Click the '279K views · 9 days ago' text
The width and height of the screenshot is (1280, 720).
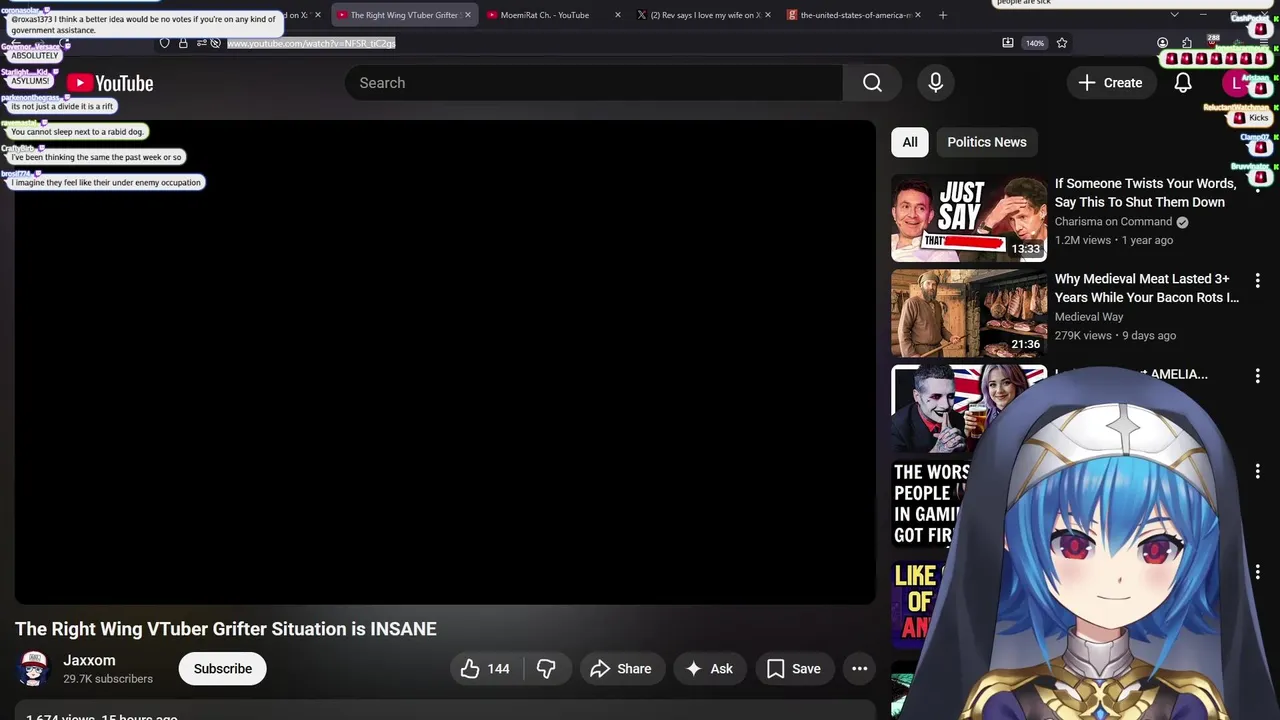pos(1115,335)
